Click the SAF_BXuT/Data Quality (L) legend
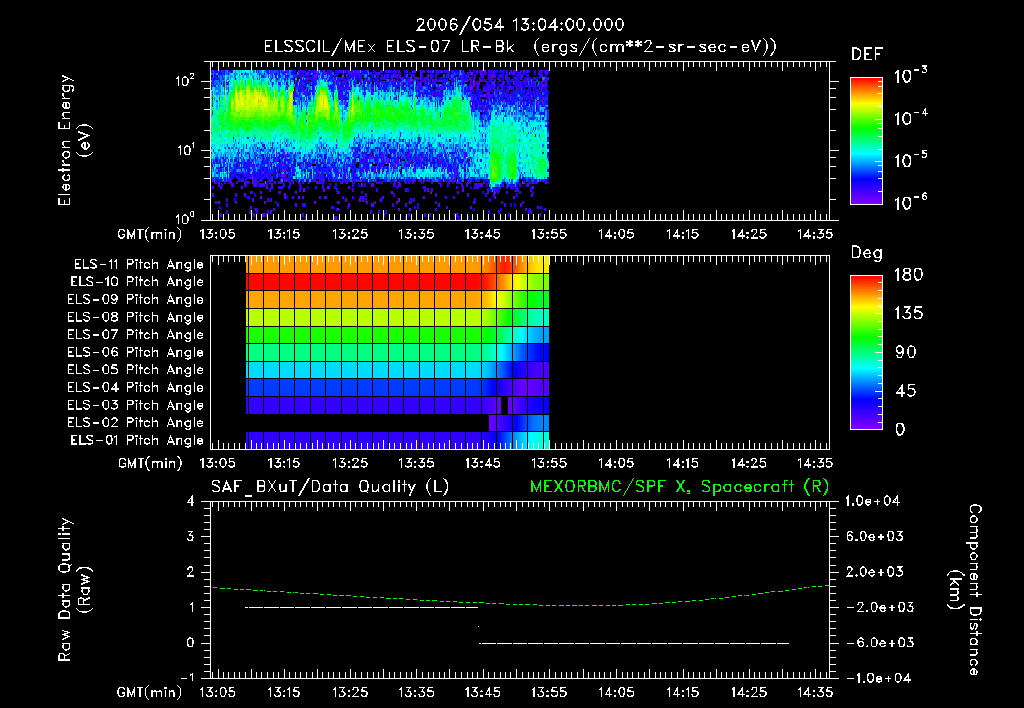The height and width of the screenshot is (708, 1024). click(330, 487)
